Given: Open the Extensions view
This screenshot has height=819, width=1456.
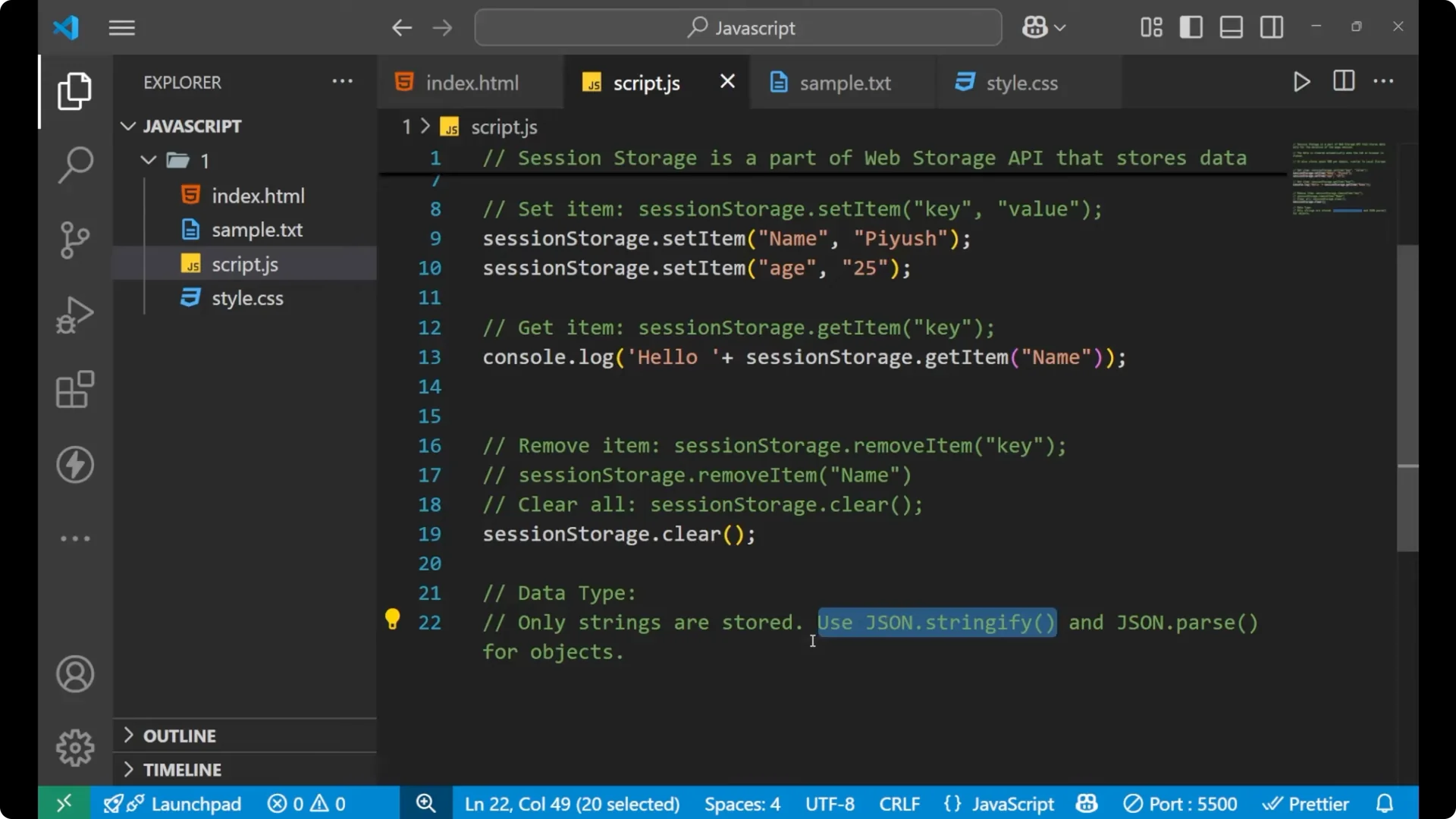Looking at the screenshot, I should point(74,389).
